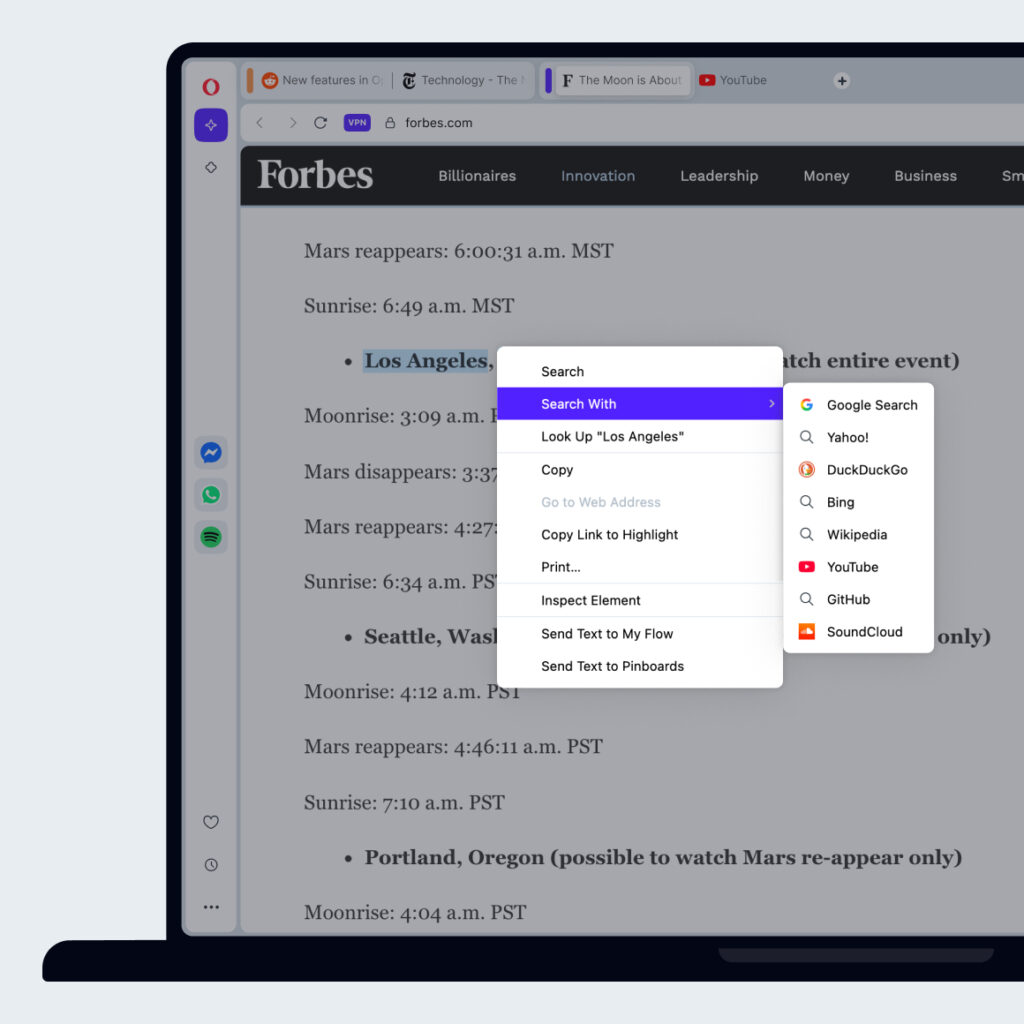Open the Aria AI assistant in sidebar
1024x1024 pixels.
210,125
